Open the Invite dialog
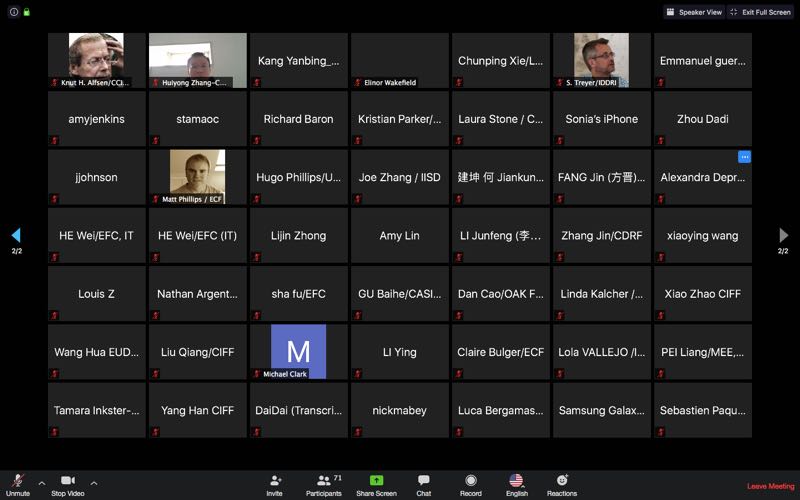The height and width of the screenshot is (500, 800). pos(274,484)
